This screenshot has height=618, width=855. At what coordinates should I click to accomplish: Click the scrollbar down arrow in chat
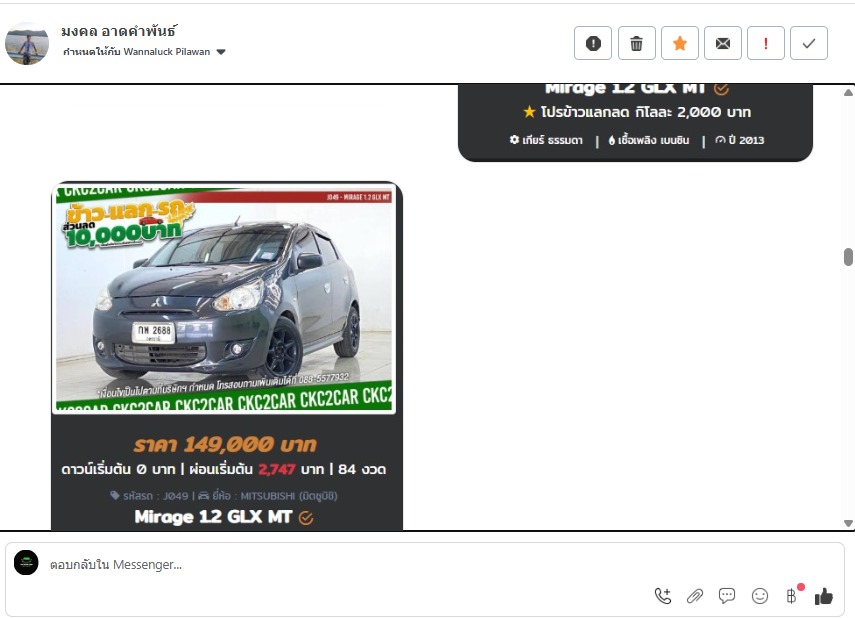tap(848, 523)
